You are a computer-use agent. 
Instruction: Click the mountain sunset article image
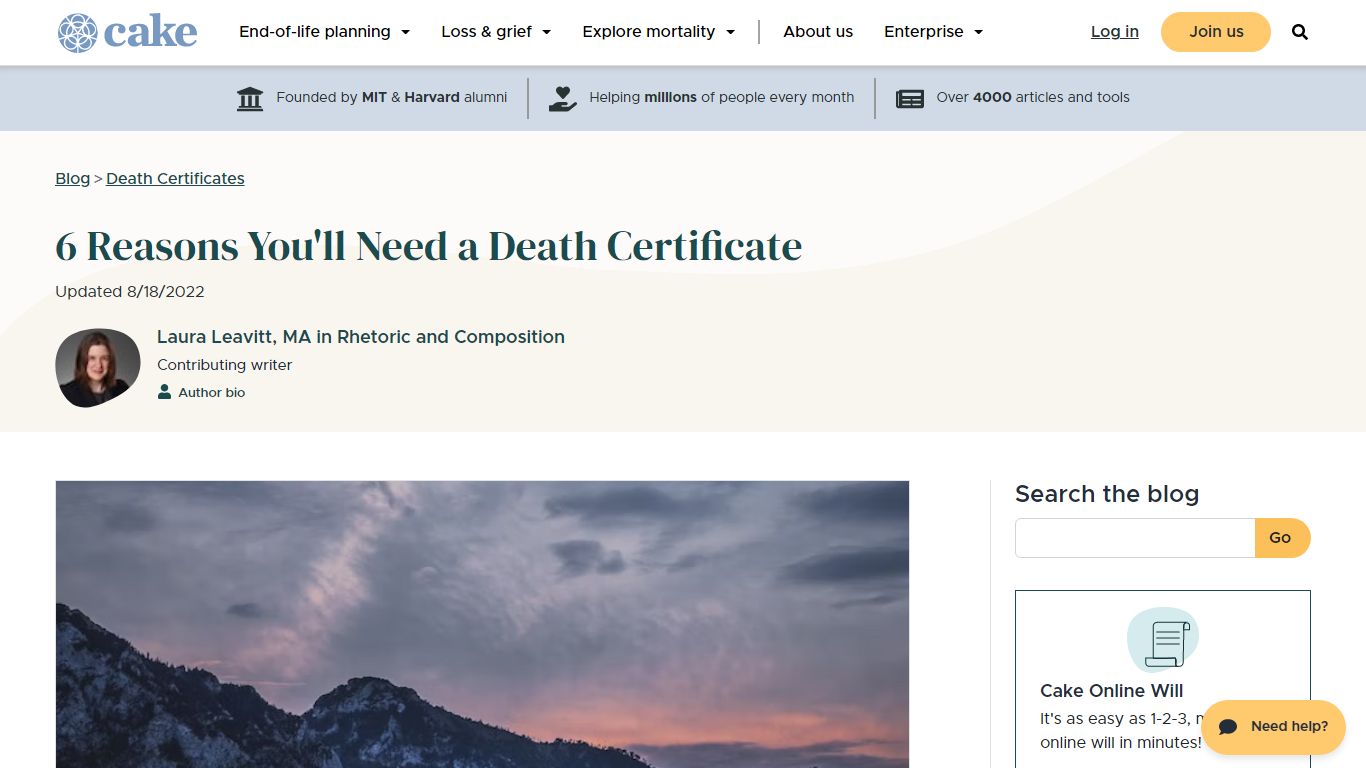(x=482, y=624)
